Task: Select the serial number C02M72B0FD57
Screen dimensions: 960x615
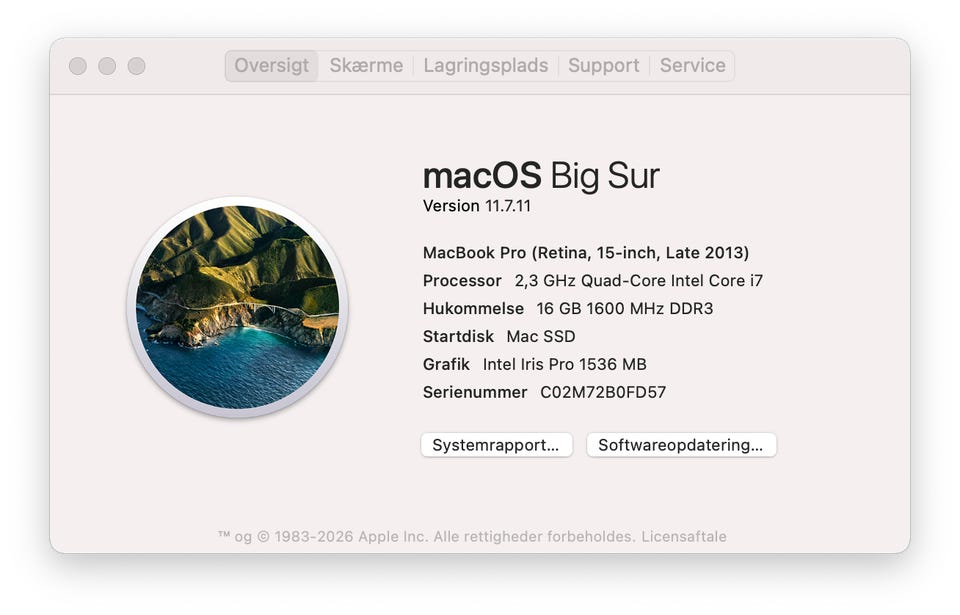Action: [603, 392]
